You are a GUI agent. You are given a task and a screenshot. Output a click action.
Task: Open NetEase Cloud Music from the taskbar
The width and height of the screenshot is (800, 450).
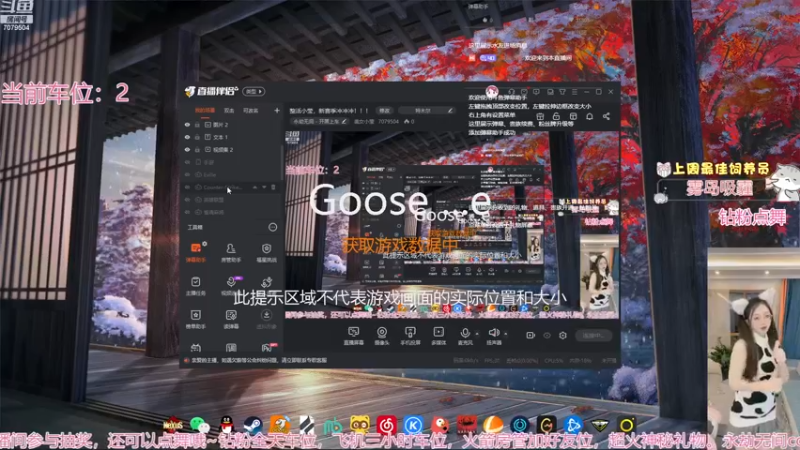click(386, 424)
